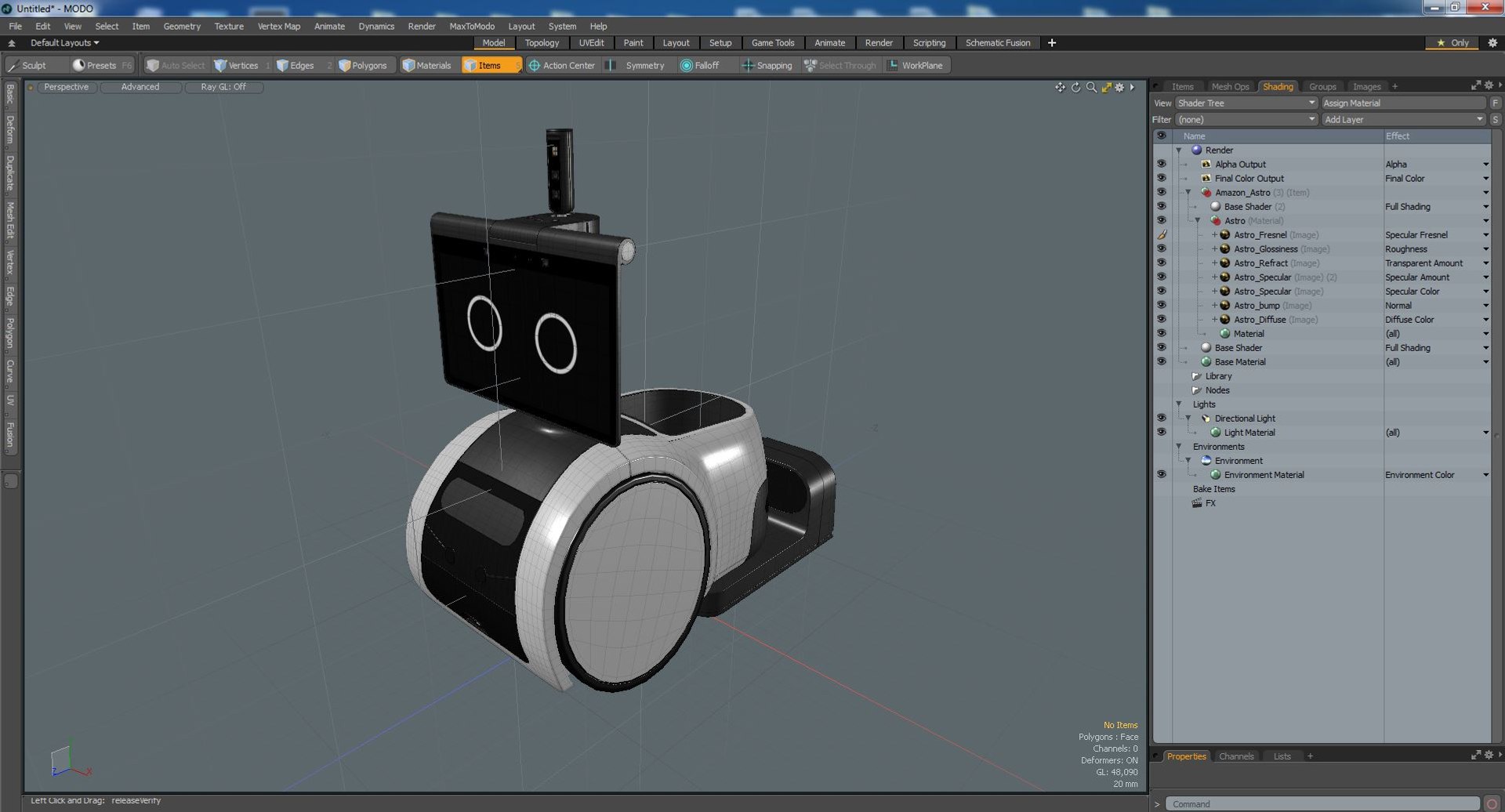Screen dimensions: 1505x812
Task: Collapse the Astro material node
Action: 1197,221
